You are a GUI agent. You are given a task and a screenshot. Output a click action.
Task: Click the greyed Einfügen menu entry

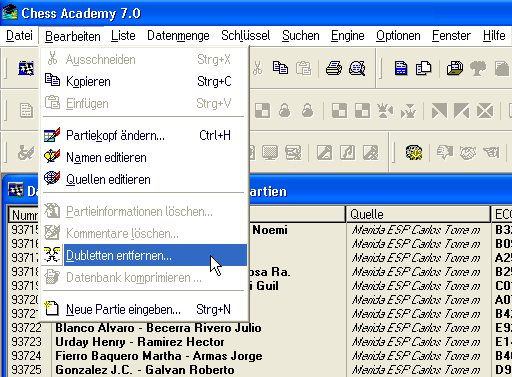(145, 103)
